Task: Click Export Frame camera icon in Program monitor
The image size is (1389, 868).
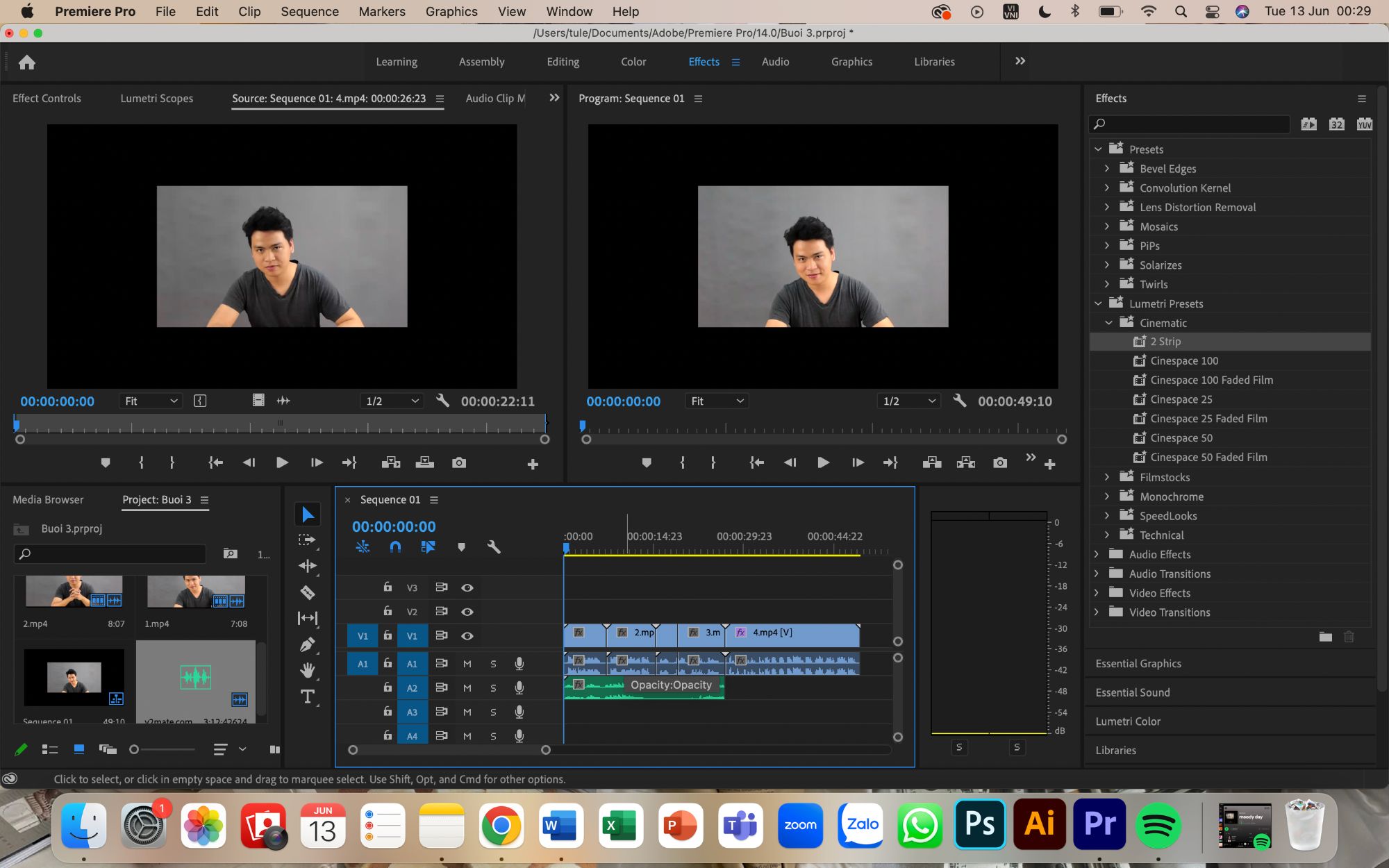Action: point(1000,462)
